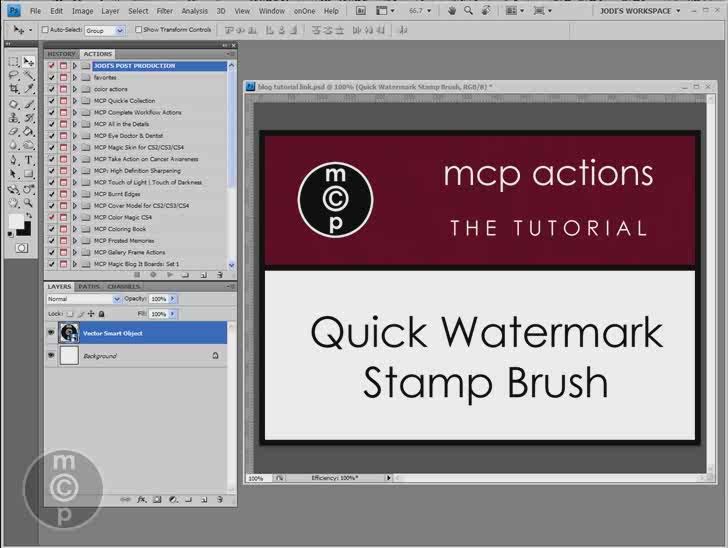Swap foreground and background colors
This screenshot has width=728, height=548.
point(29,216)
